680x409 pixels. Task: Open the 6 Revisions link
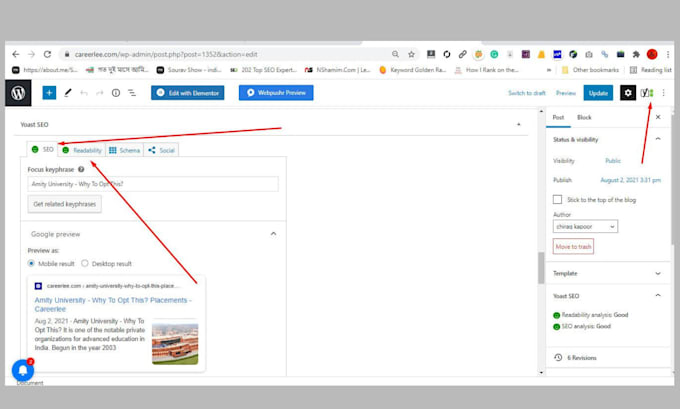582,357
